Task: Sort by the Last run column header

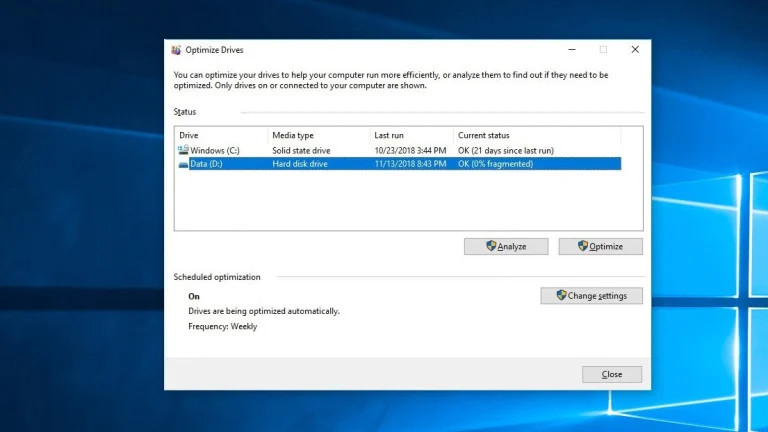Action: point(410,135)
